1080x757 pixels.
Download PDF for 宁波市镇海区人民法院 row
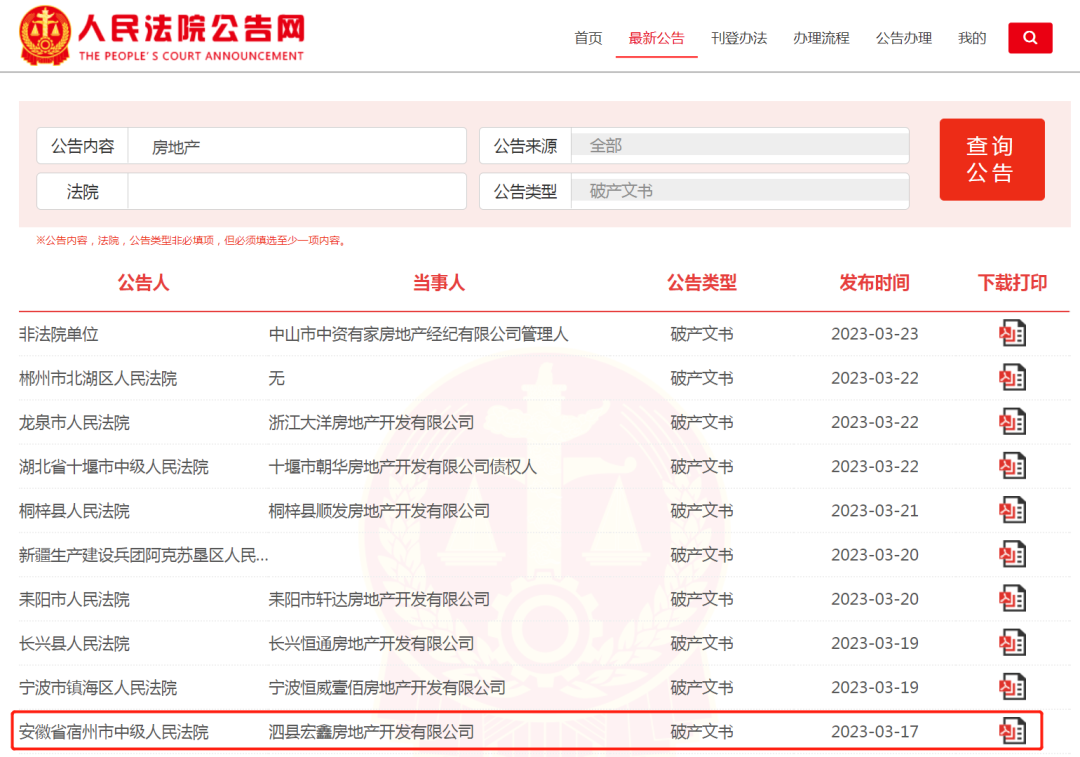(1012, 687)
